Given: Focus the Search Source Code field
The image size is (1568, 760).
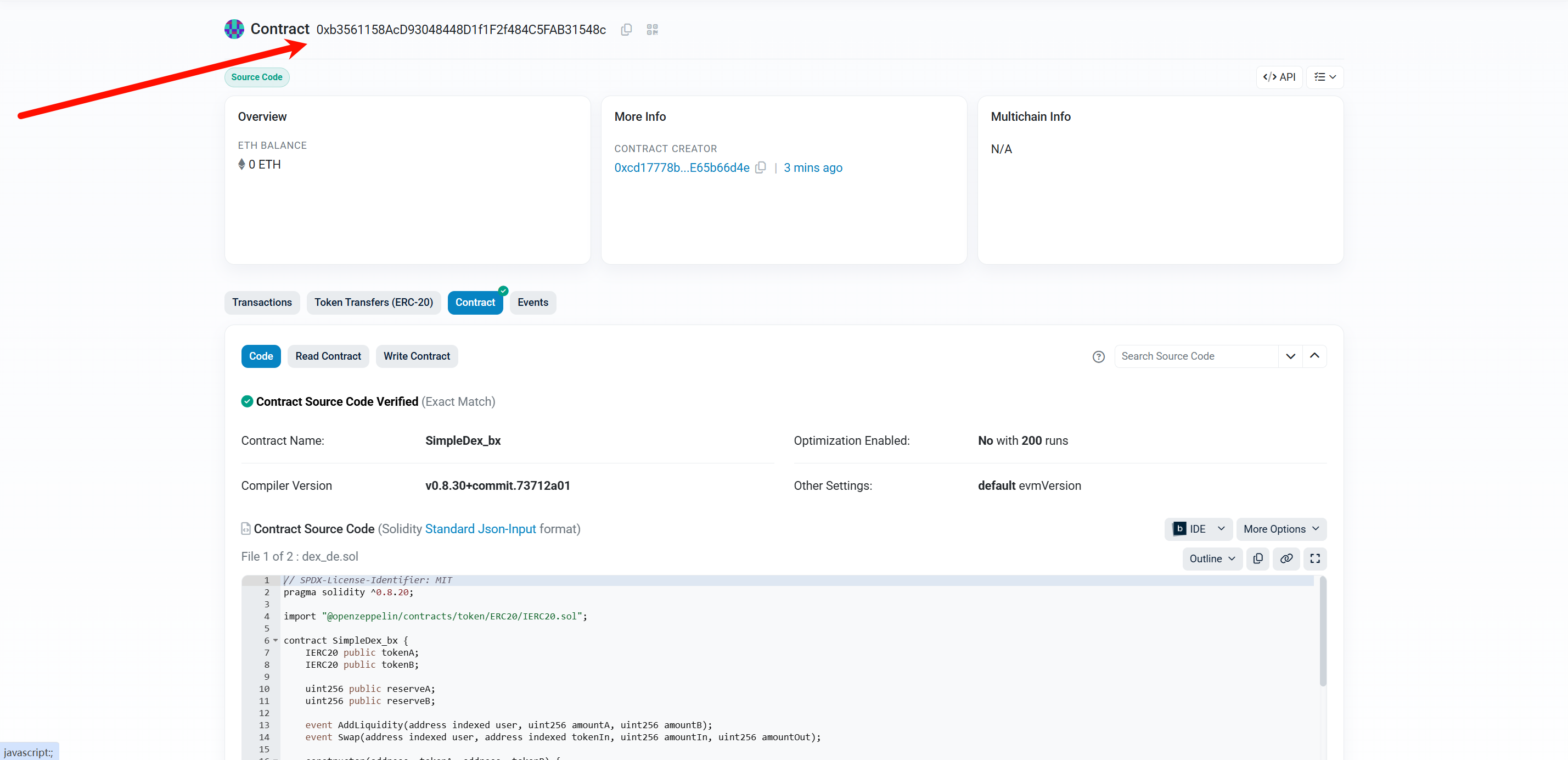Looking at the screenshot, I should 1195,356.
